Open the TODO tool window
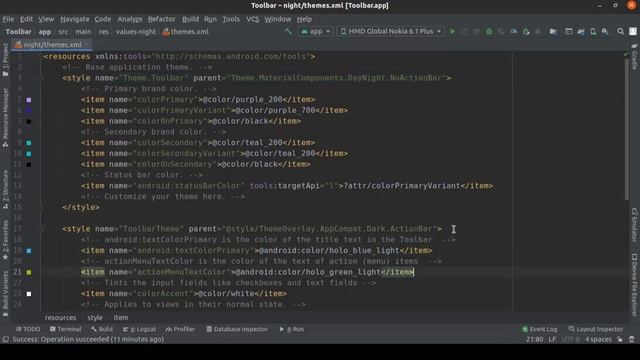Image resolution: width=640 pixels, height=360 pixels. pyautogui.click(x=28, y=329)
